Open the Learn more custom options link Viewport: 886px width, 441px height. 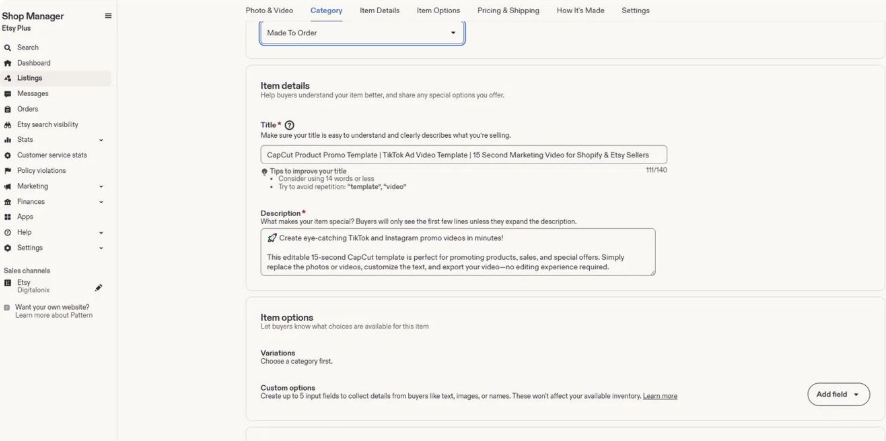point(660,396)
